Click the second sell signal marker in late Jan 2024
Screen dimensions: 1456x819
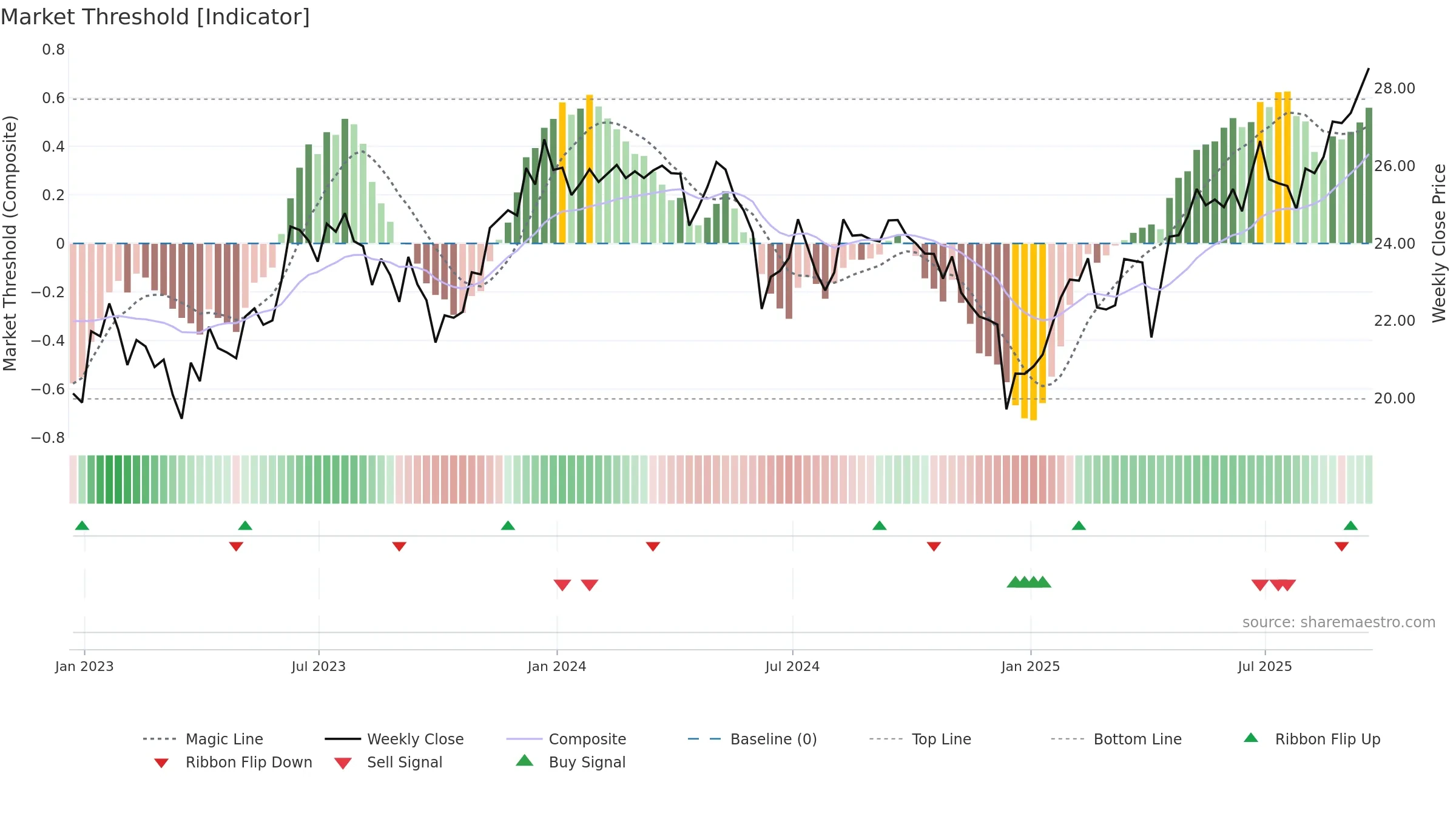pyautogui.click(x=590, y=585)
